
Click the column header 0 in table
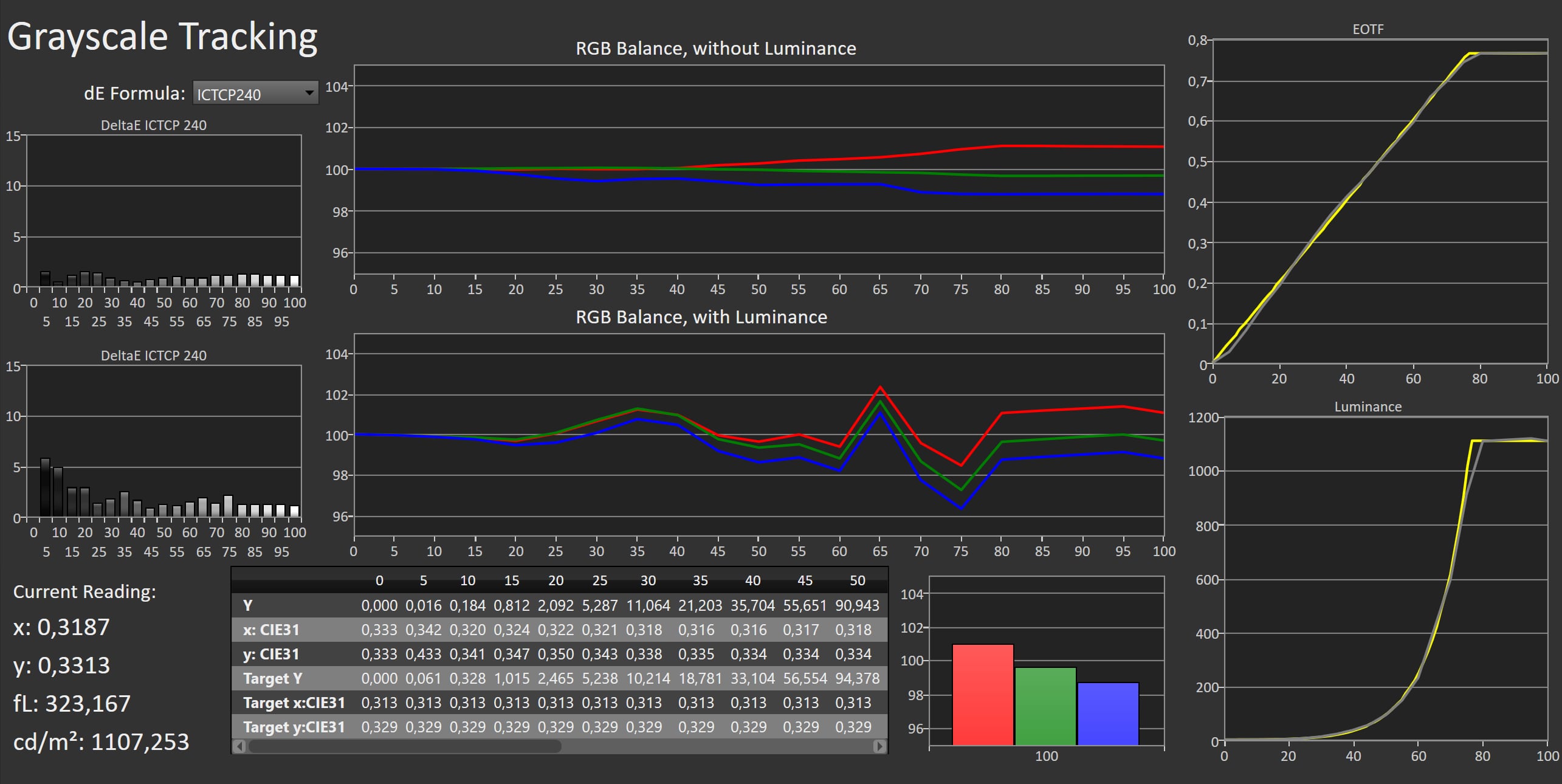379,580
